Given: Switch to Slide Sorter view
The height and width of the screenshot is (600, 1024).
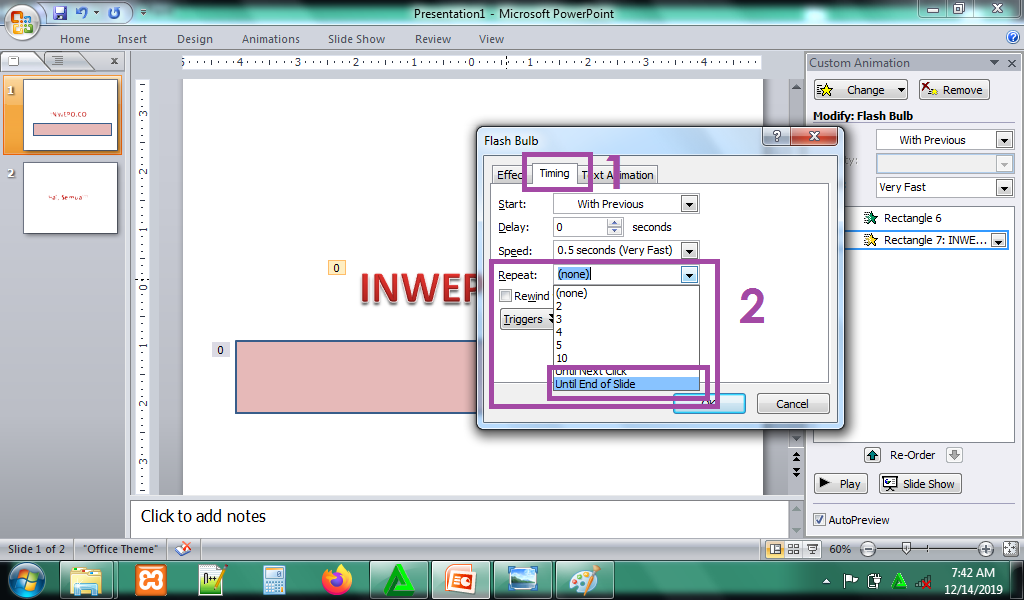Looking at the screenshot, I should (793, 549).
